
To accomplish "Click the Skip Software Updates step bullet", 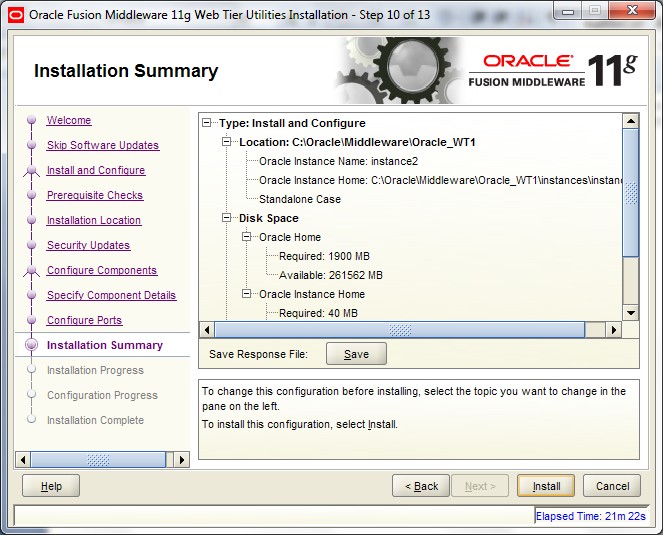I will coord(31,145).
